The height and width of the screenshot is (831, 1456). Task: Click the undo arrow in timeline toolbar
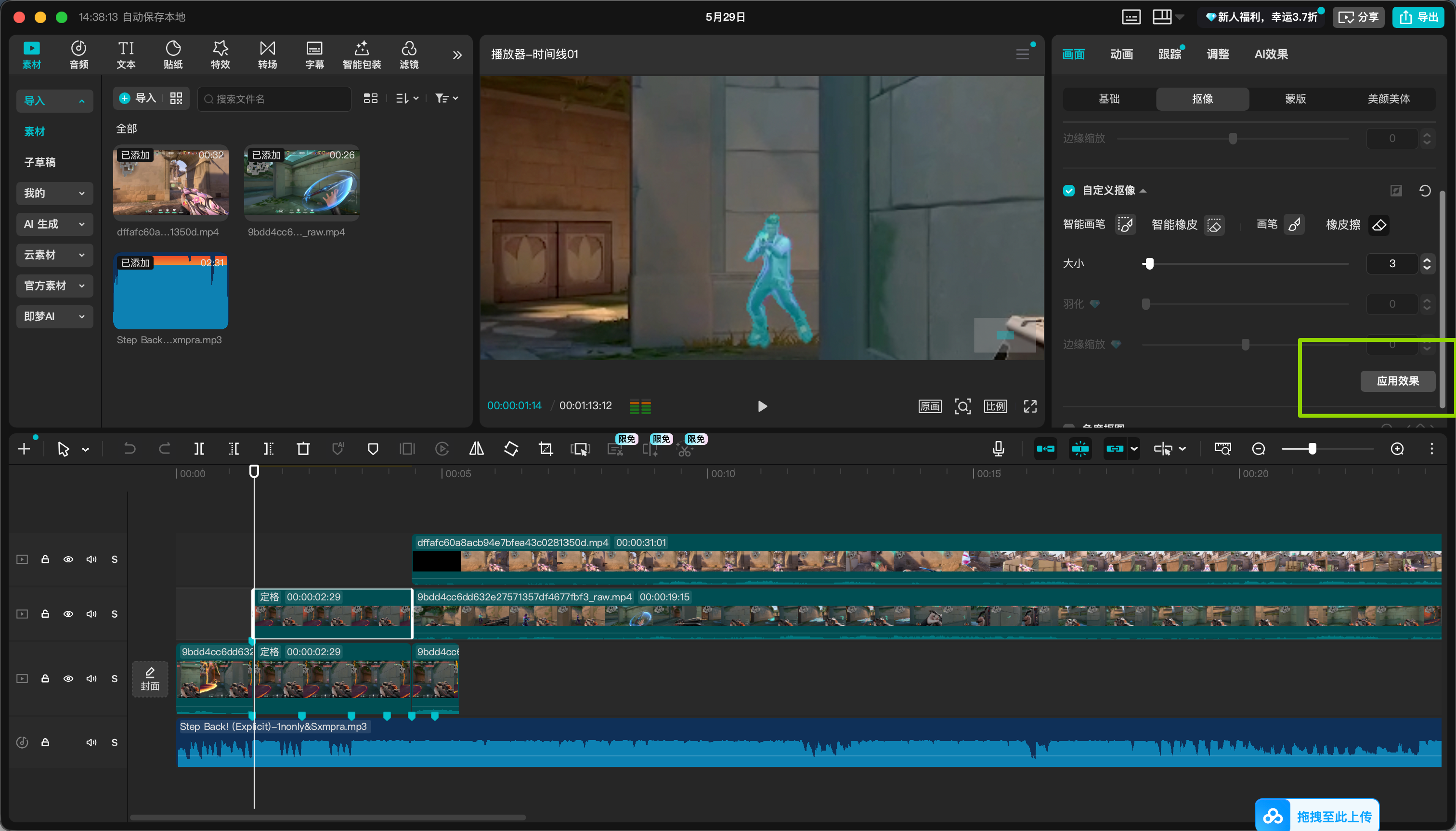(x=130, y=449)
